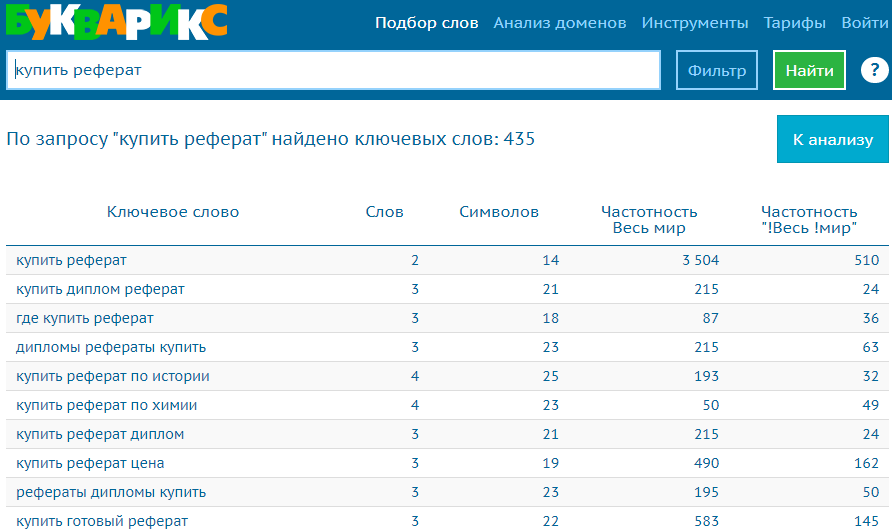Open the Тарифы page
This screenshot has width=892, height=531.
[x=794, y=23]
